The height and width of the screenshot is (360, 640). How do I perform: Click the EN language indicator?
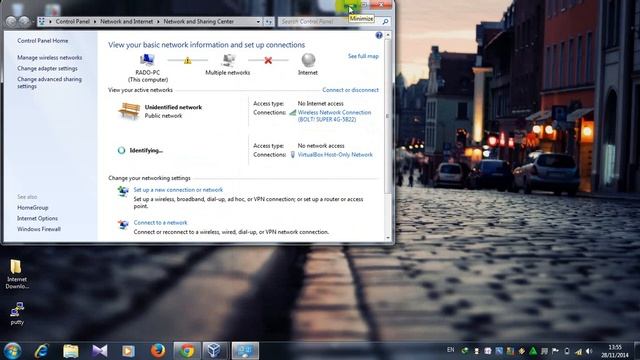click(451, 350)
